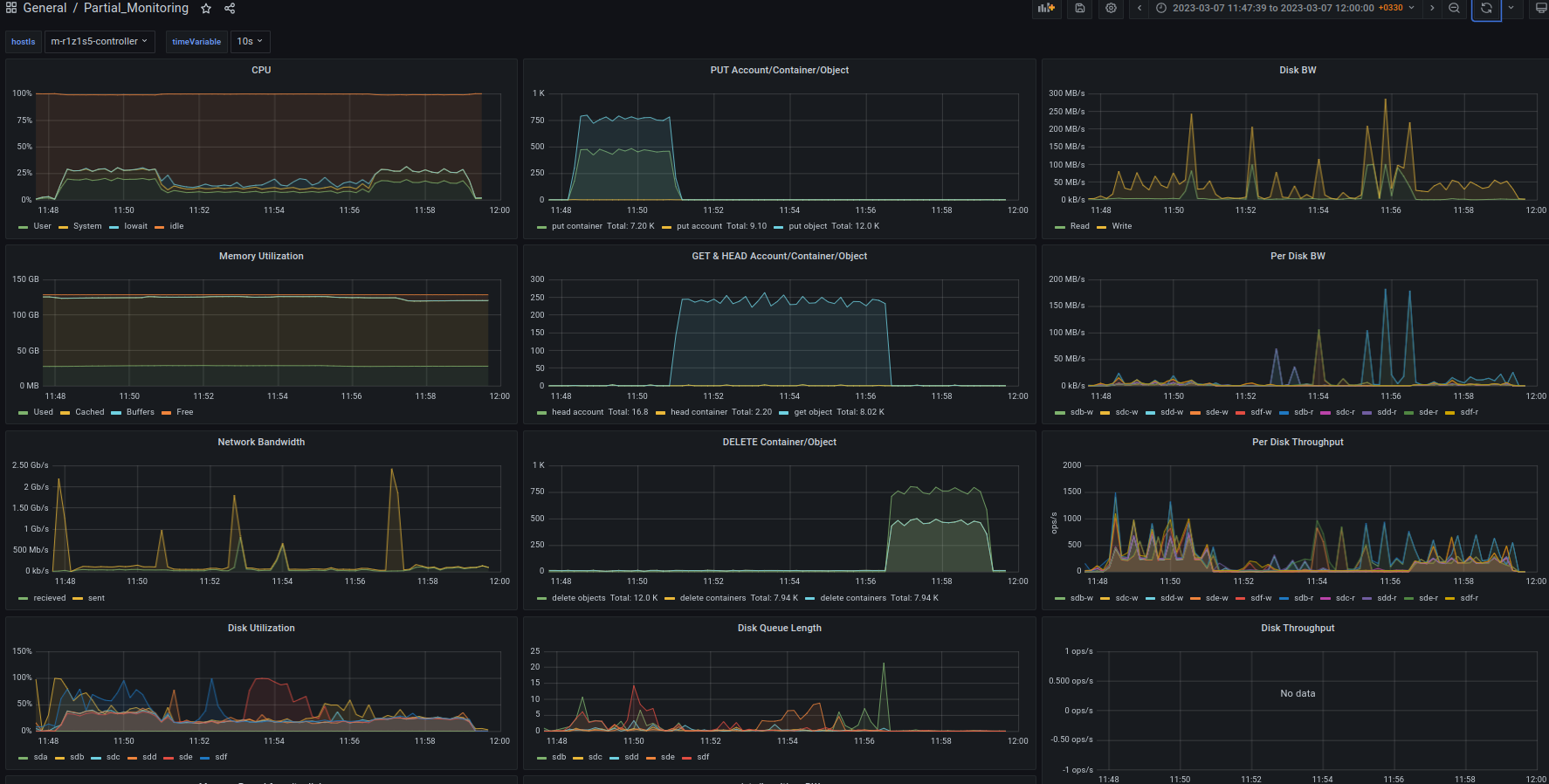Viewport: 1549px width, 784px height.
Task: Cycle view mode with monitor icon
Action: click(1540, 8)
